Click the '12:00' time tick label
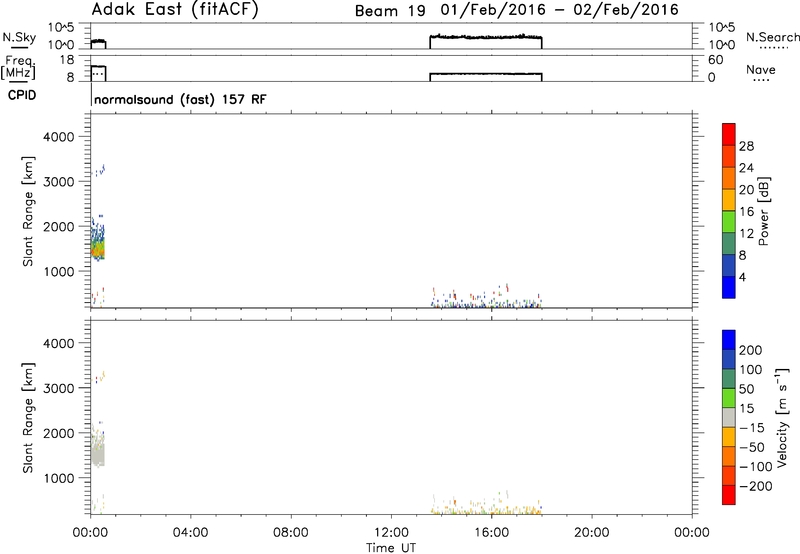The width and height of the screenshot is (800, 554). click(391, 533)
